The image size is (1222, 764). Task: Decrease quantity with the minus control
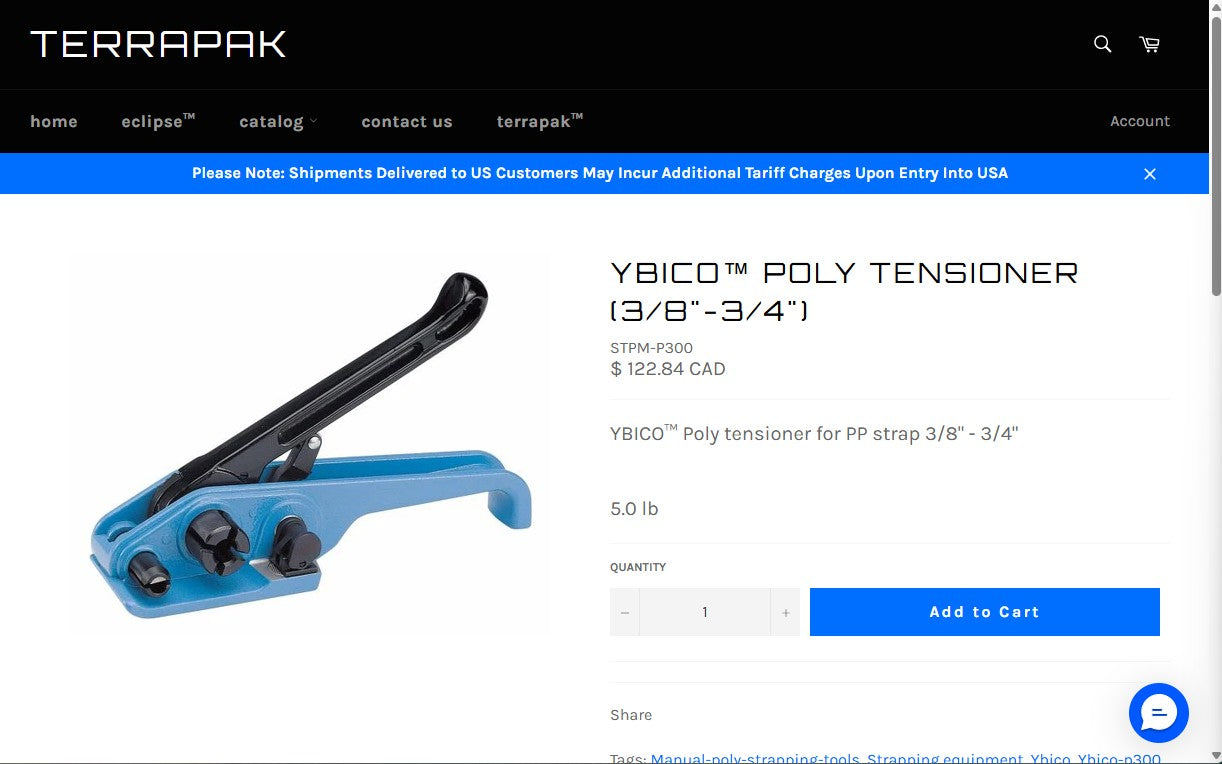click(x=624, y=611)
